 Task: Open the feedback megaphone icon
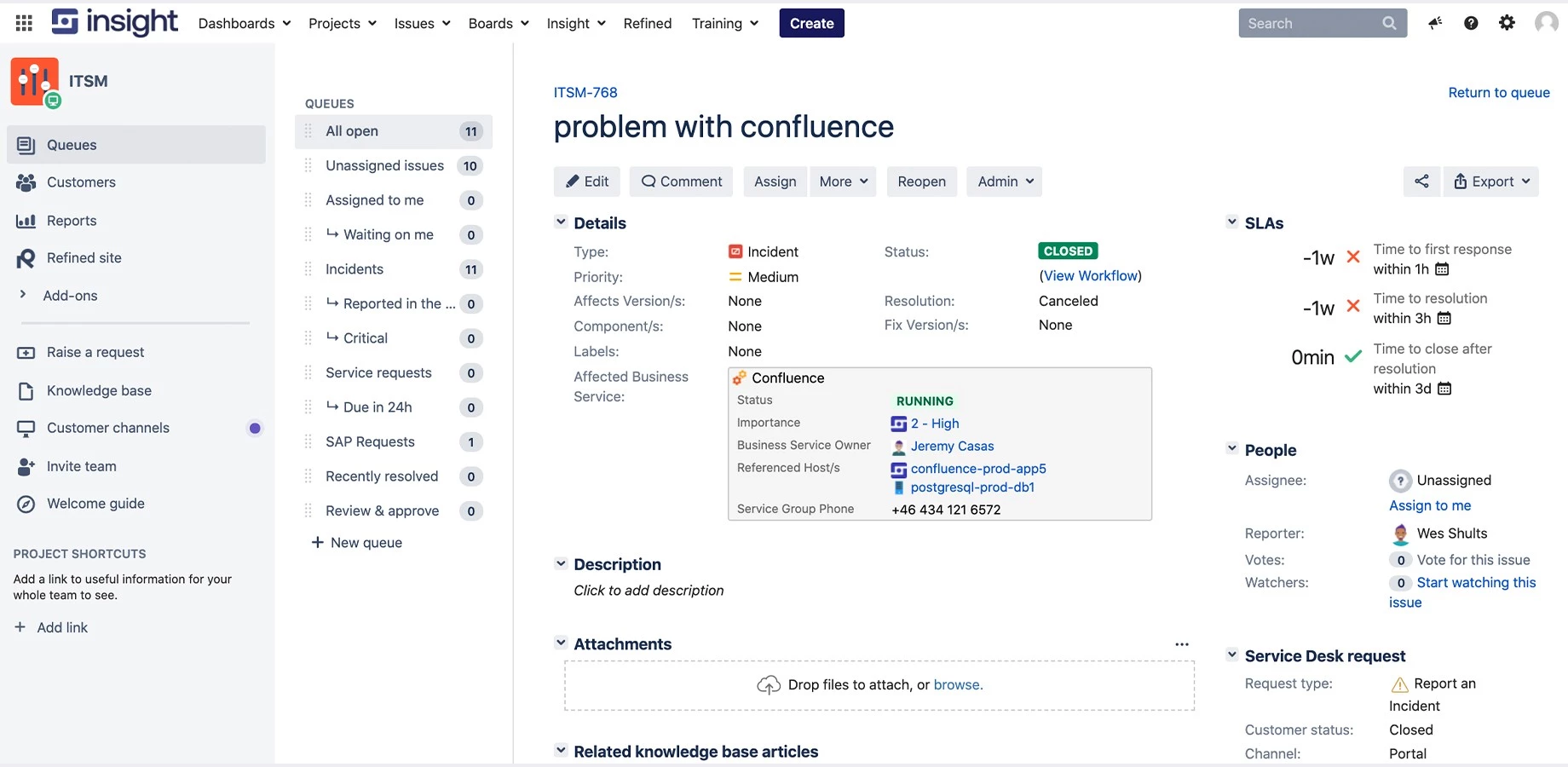[x=1435, y=23]
